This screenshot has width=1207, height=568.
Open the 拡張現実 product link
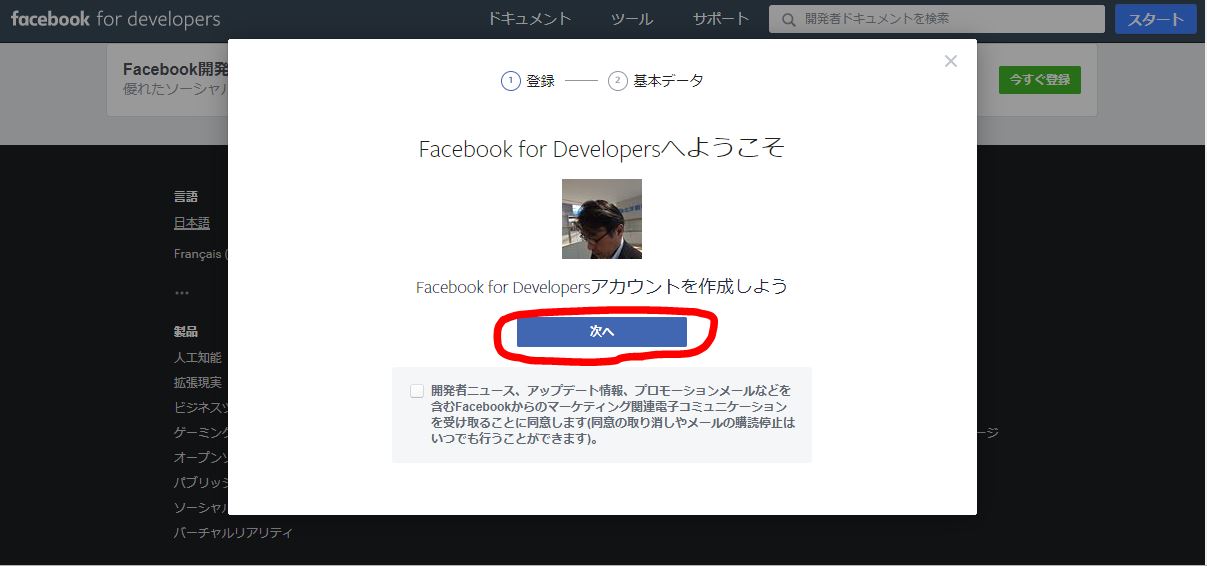point(198,382)
